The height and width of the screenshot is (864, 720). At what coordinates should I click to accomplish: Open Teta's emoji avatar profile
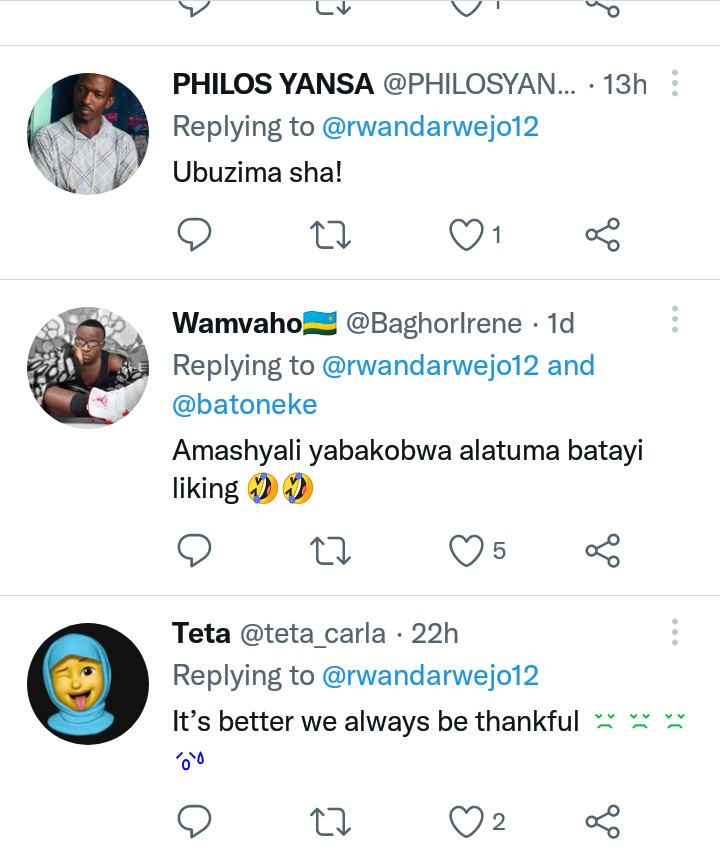87,682
